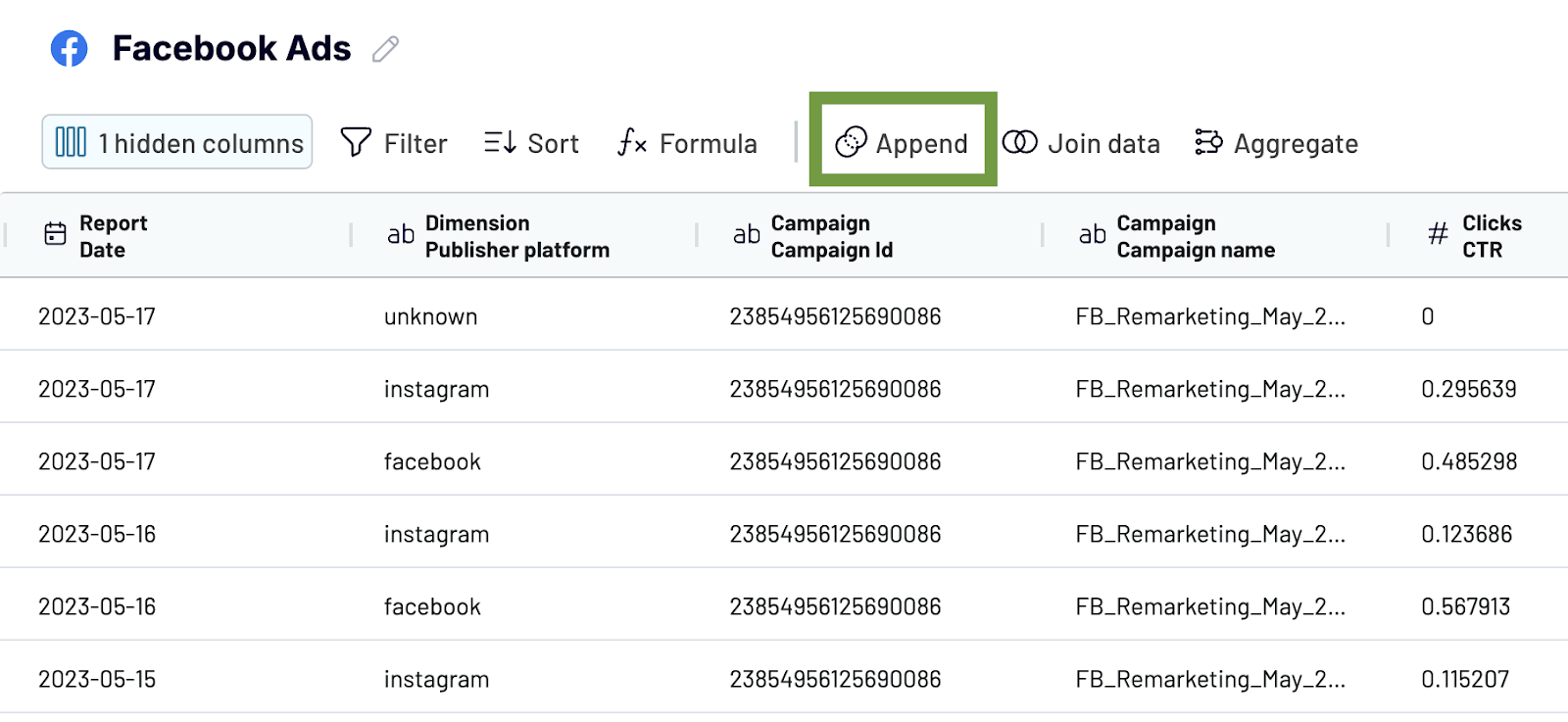This screenshot has height=722, width=1568.
Task: Open the Filter options
Action: 394,143
